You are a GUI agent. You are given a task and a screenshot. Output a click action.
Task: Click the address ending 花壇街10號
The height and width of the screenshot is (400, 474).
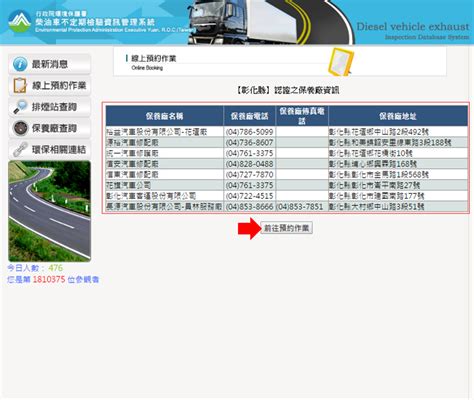click(x=371, y=153)
